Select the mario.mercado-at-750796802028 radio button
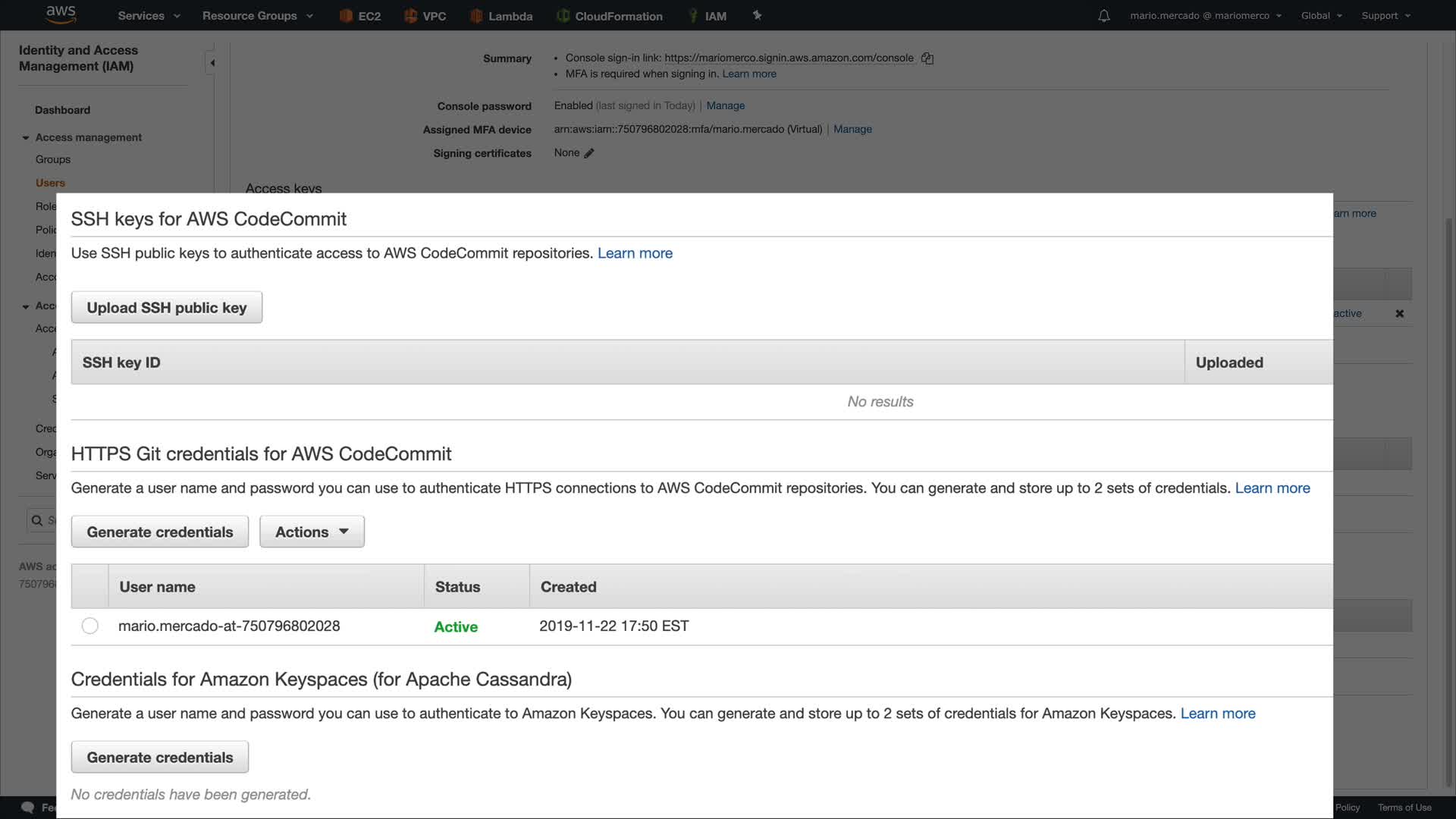The height and width of the screenshot is (819, 1456). (x=89, y=626)
